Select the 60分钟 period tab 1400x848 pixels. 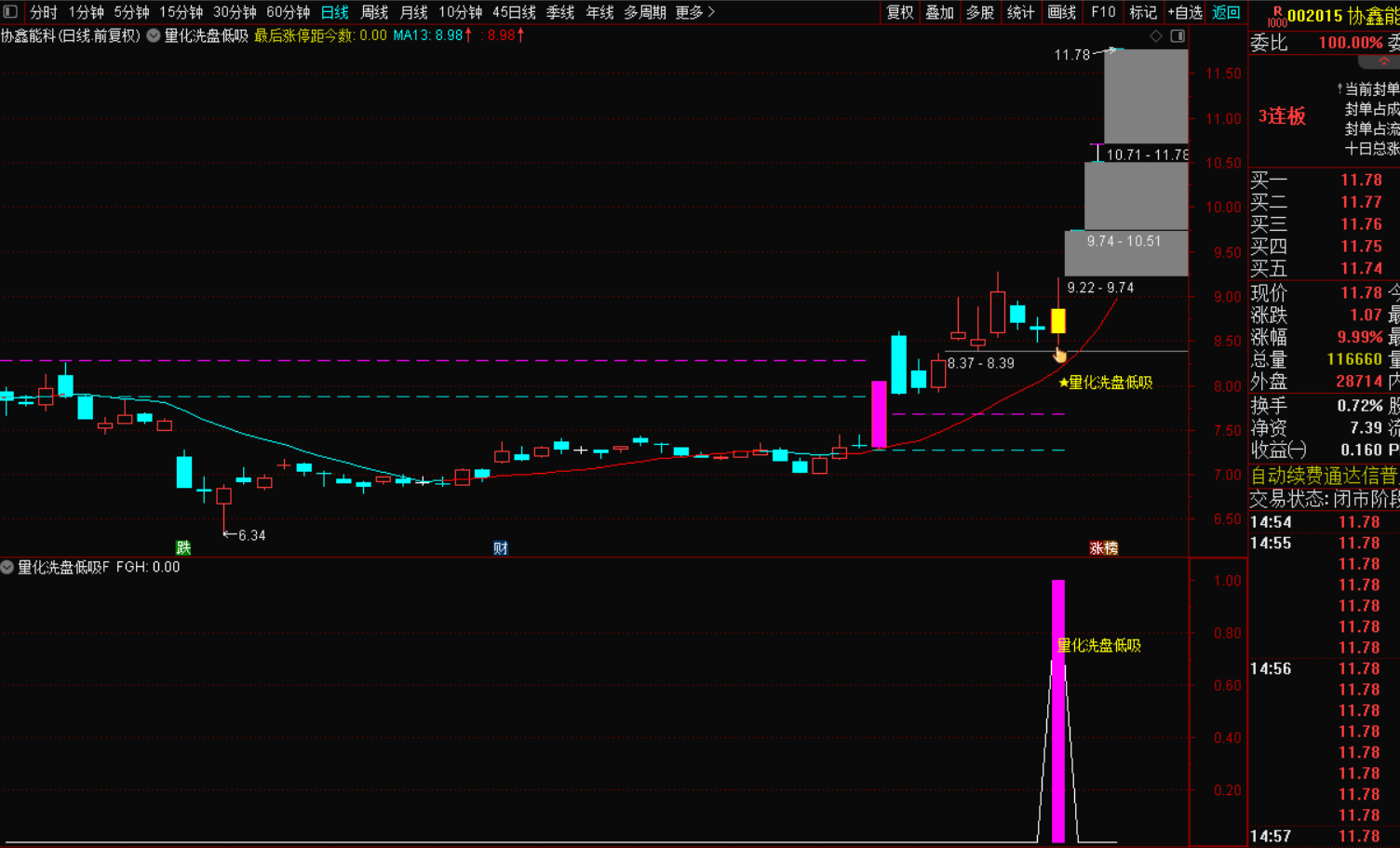point(288,12)
